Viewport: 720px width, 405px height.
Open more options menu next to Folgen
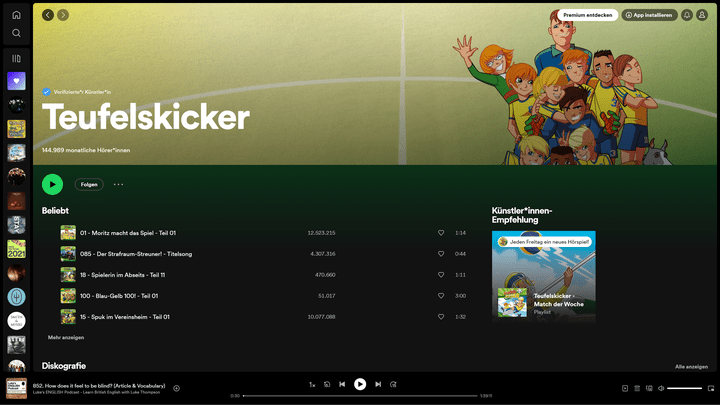pos(118,184)
